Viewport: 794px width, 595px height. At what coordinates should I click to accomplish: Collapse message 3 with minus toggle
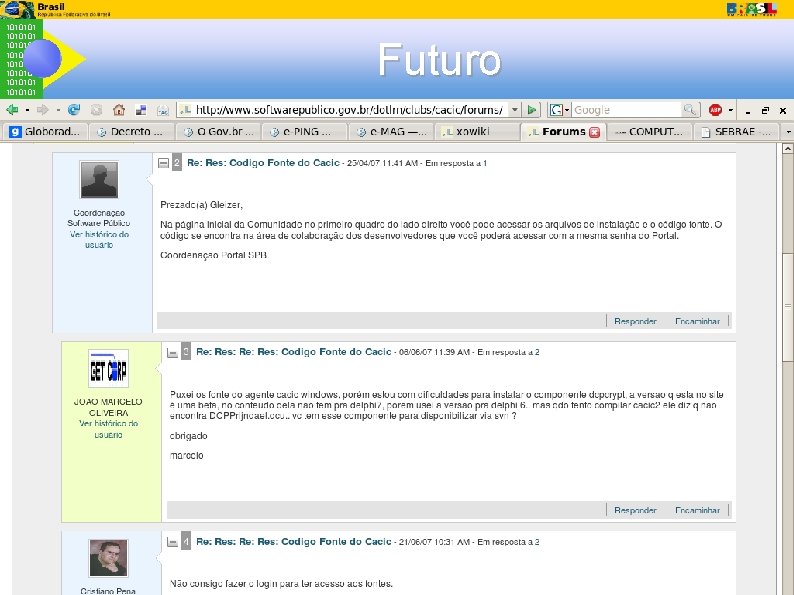(172, 352)
